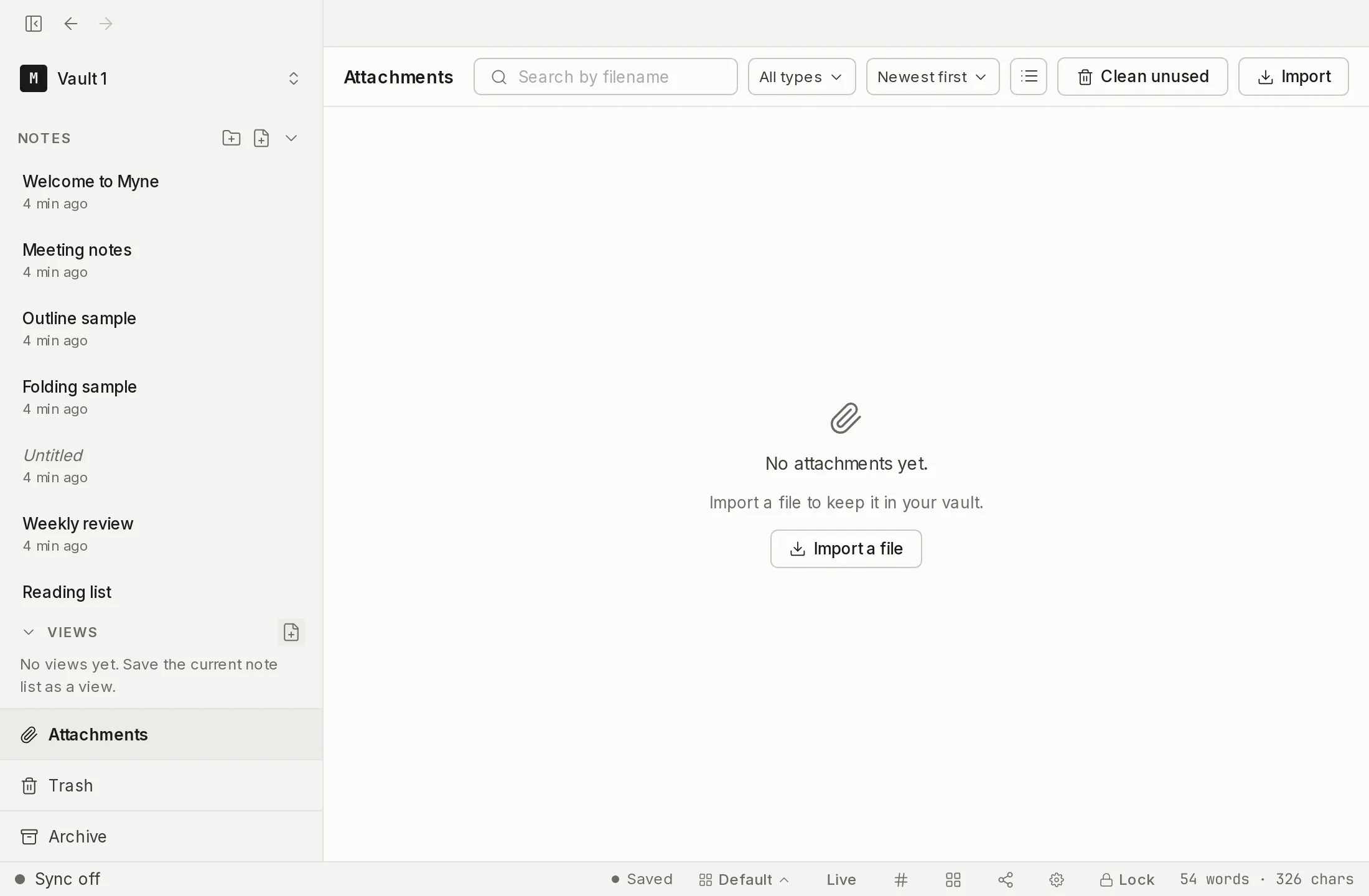The image size is (1369, 896).
Task: Open the Trash section
Action: [x=161, y=786]
